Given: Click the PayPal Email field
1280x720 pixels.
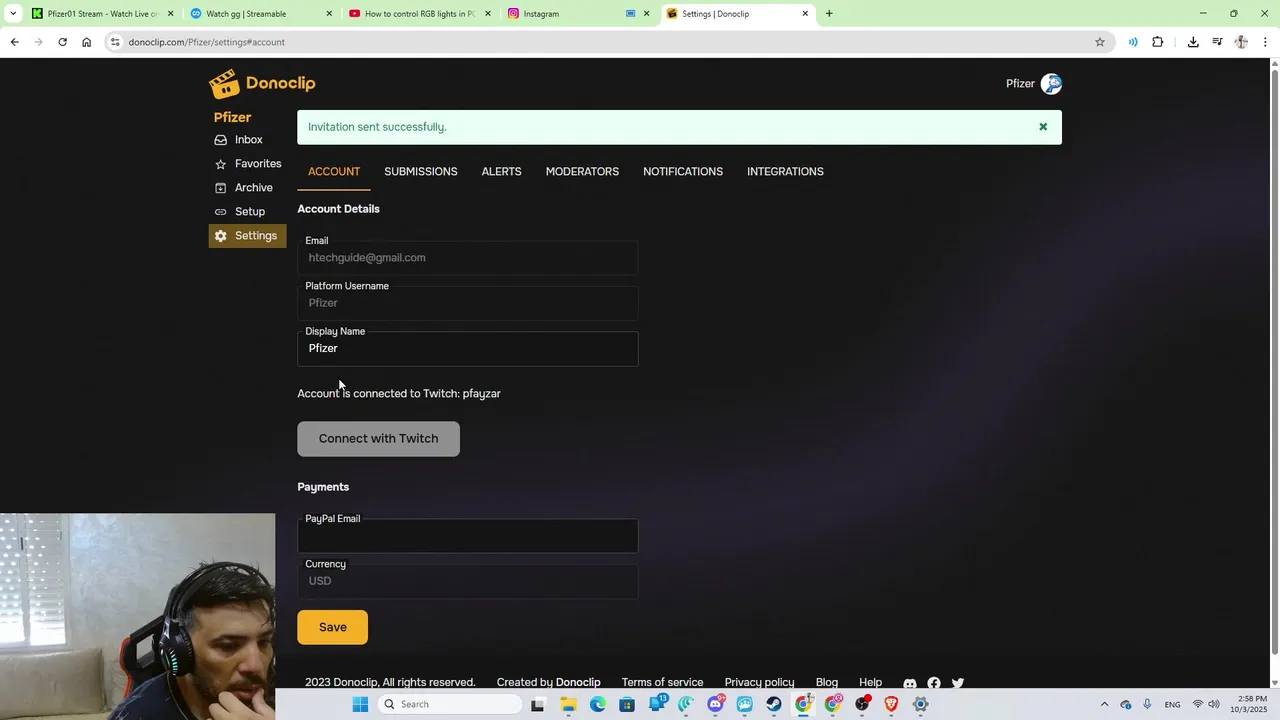Looking at the screenshot, I should [467, 536].
